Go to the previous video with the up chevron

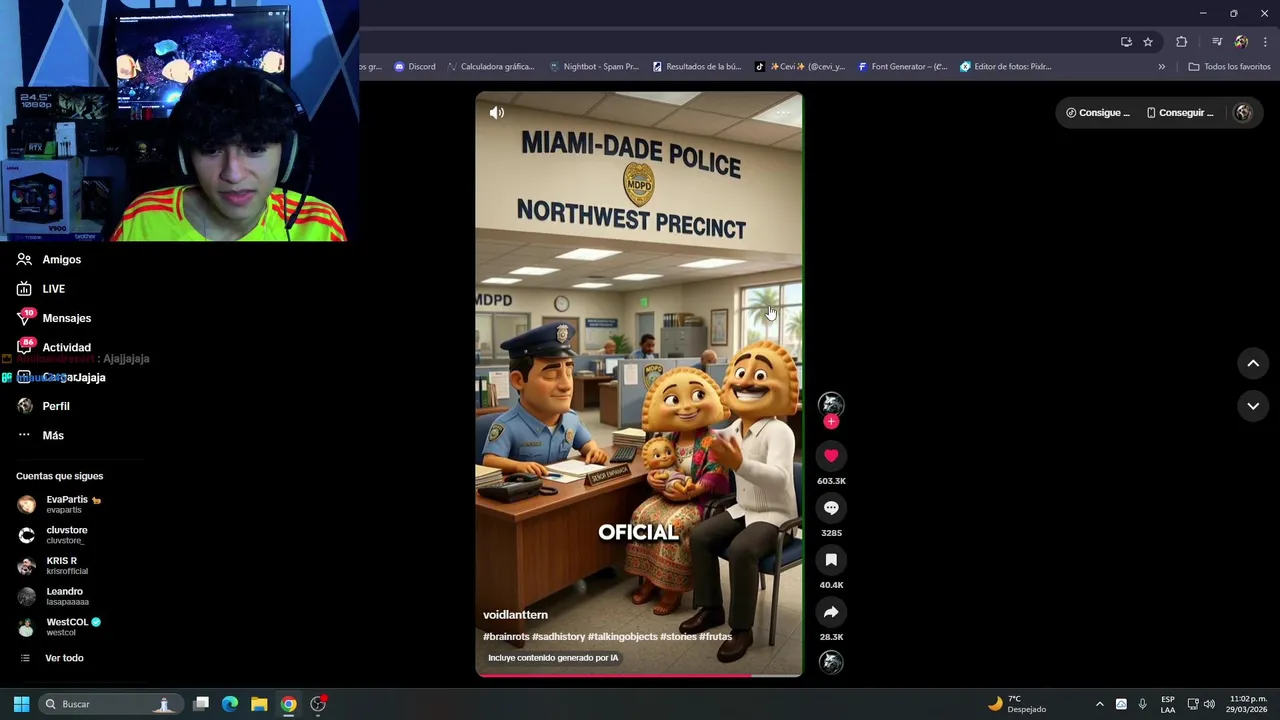point(1253,364)
